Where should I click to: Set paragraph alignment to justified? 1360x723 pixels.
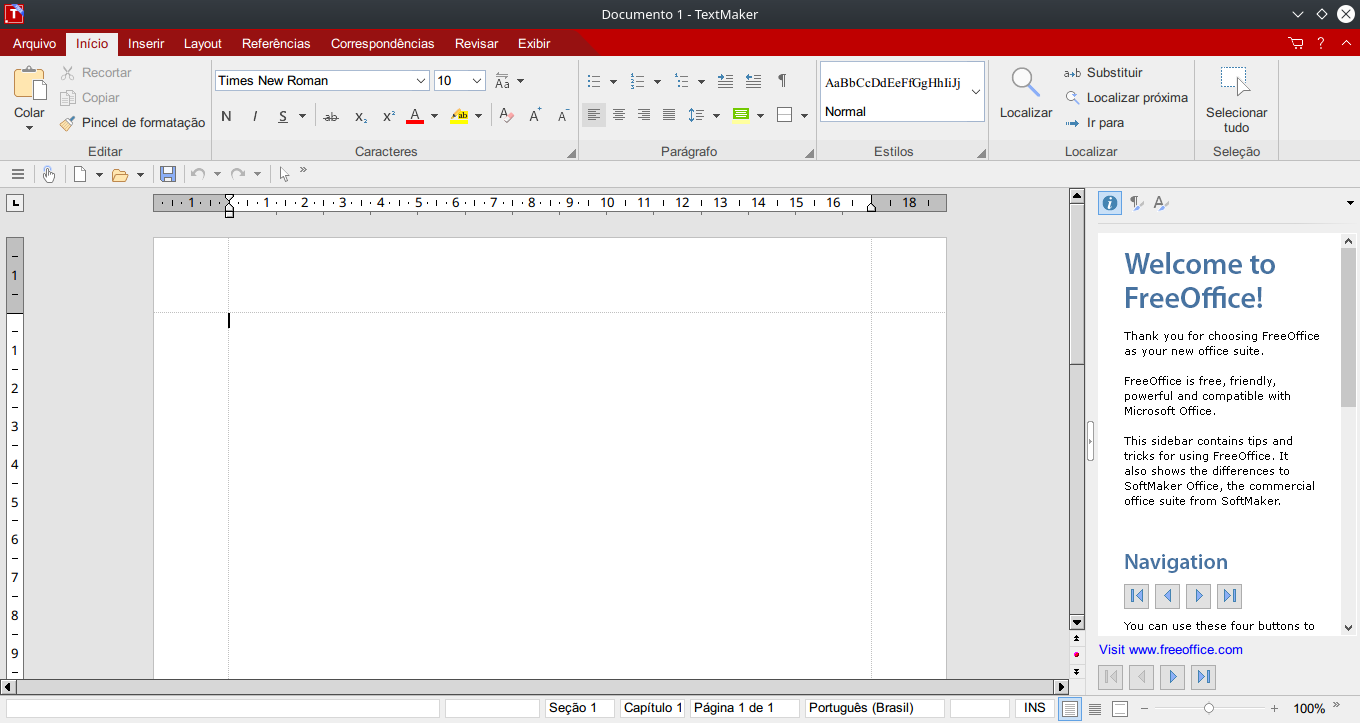click(x=669, y=115)
